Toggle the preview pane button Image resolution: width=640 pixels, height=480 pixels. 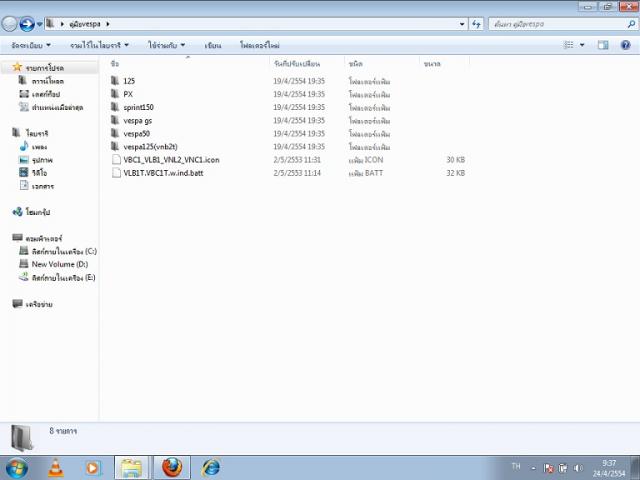point(603,45)
